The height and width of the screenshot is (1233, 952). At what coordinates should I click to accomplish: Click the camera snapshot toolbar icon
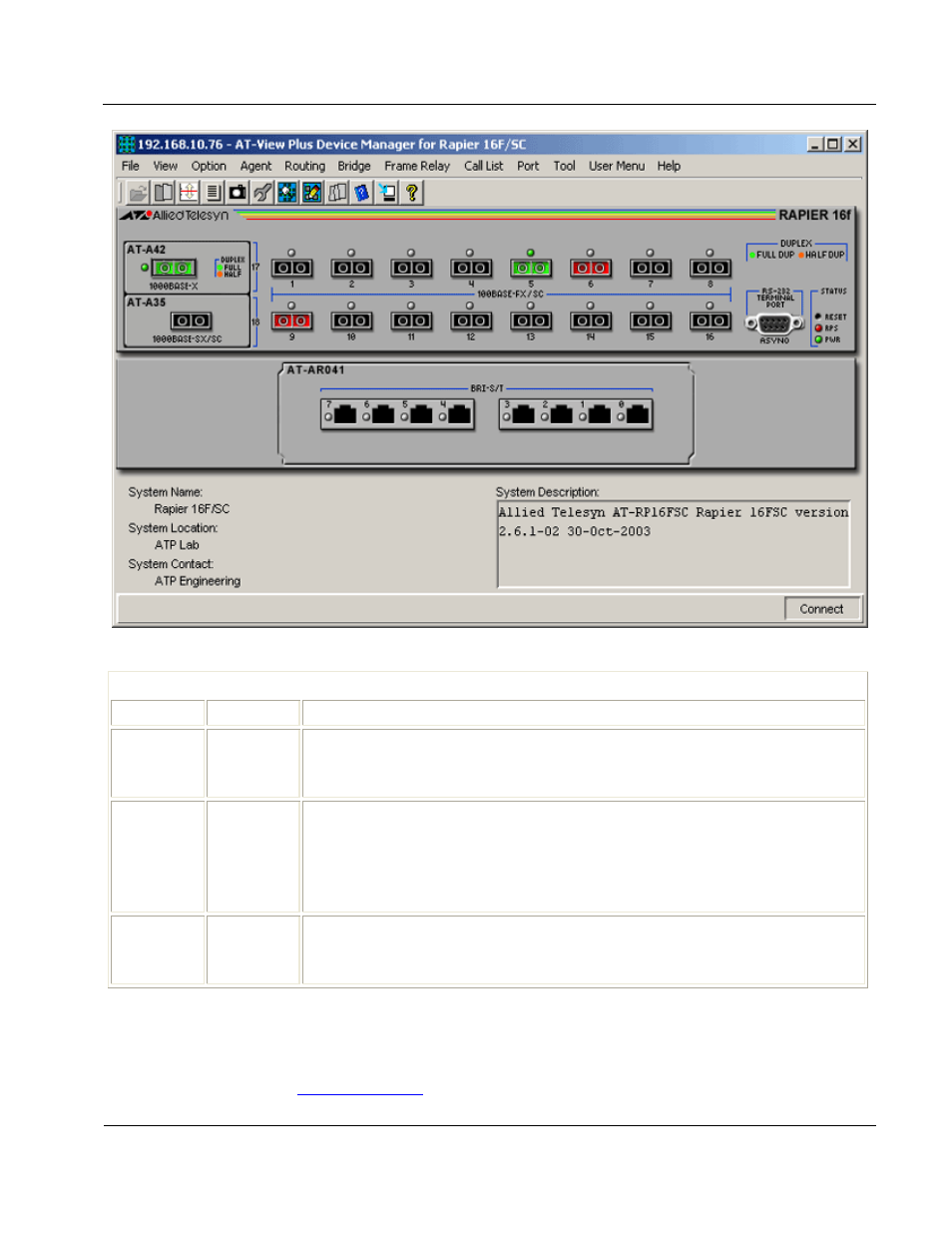[238, 193]
